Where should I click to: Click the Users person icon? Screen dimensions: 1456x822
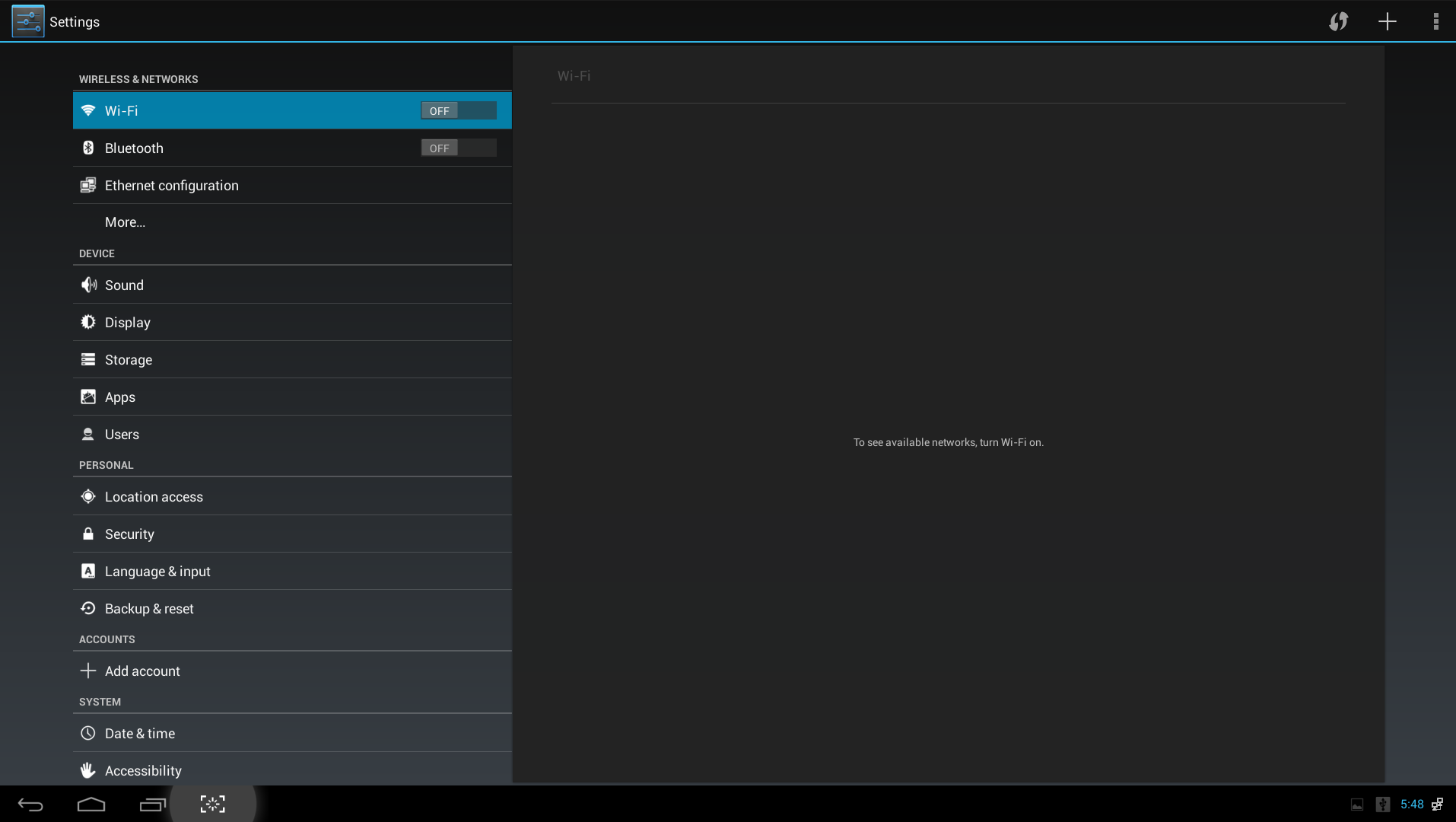(88, 434)
